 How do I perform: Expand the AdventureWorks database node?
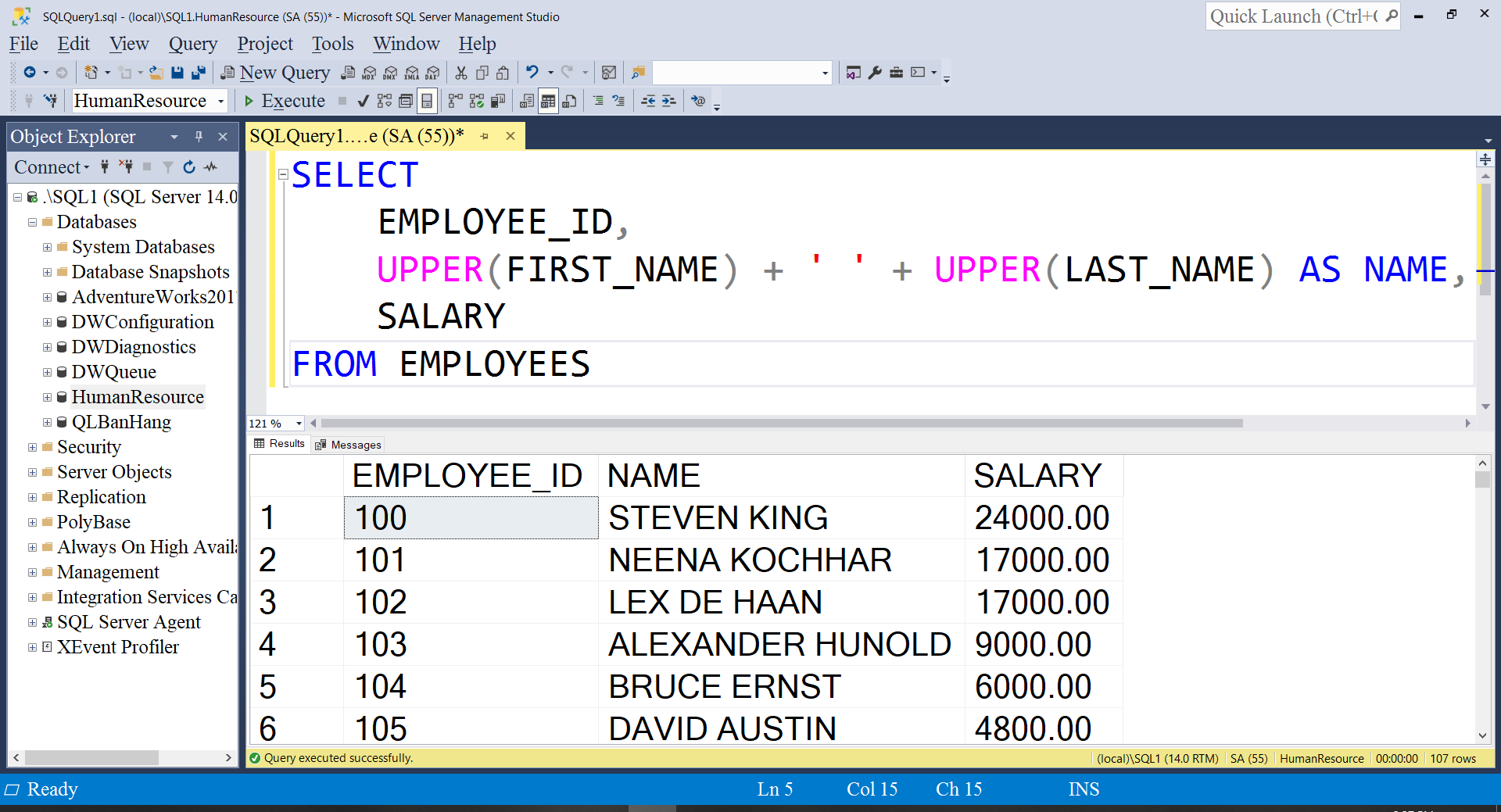pyautogui.click(x=47, y=297)
